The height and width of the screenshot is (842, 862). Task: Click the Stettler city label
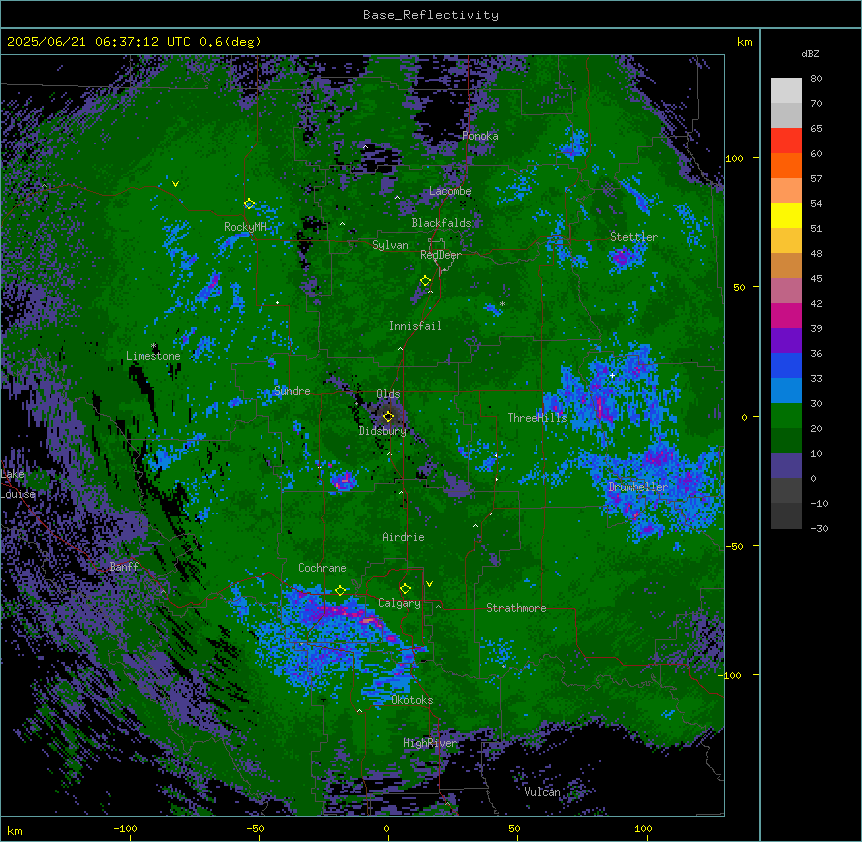pyautogui.click(x=634, y=237)
